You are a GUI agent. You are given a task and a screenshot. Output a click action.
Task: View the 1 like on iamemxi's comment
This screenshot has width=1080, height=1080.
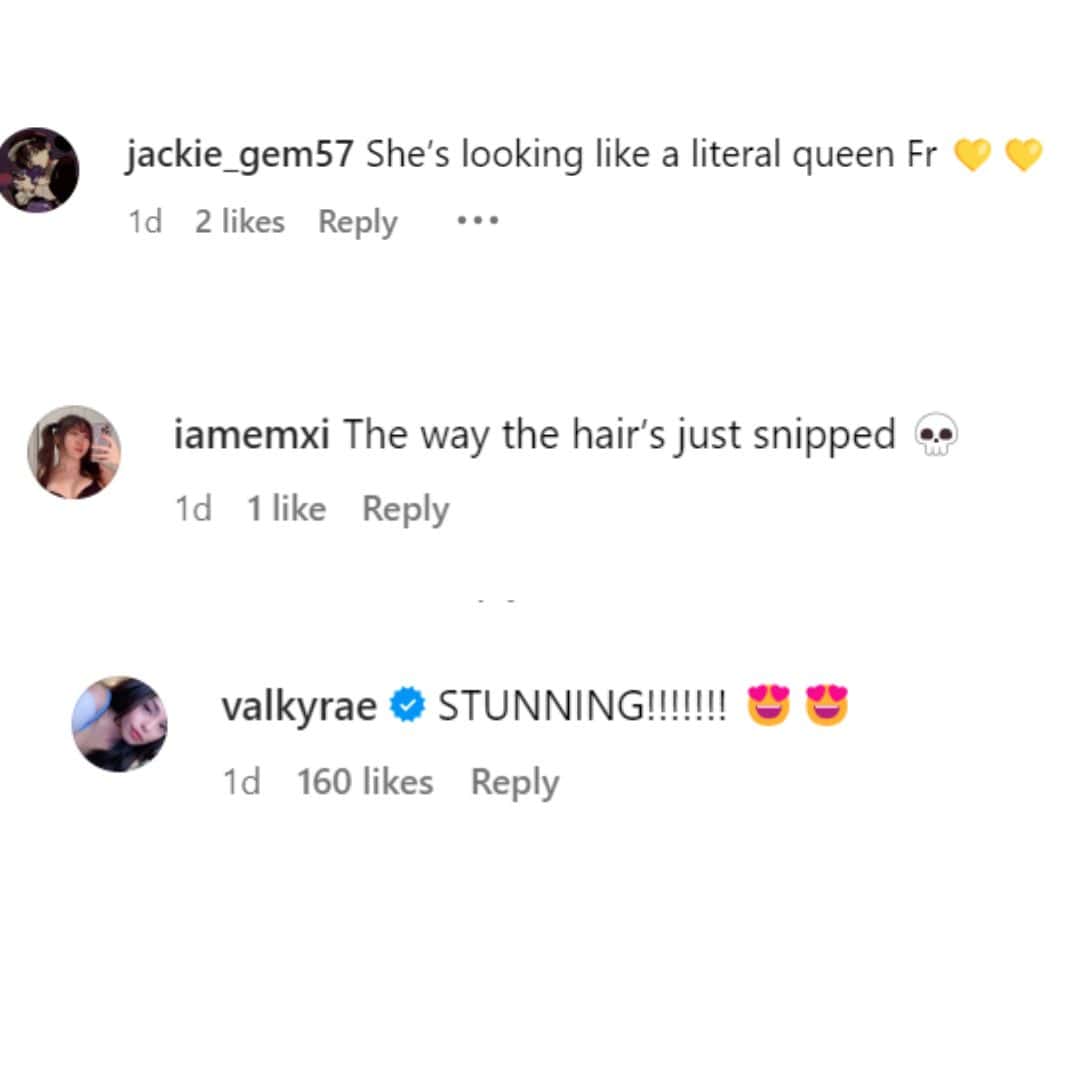click(287, 508)
